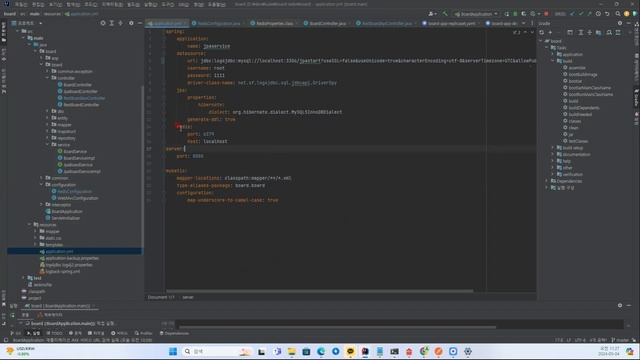Viewport: 640px width, 360px height.
Task: Hide the Project tool window
Action: click(140, 23)
